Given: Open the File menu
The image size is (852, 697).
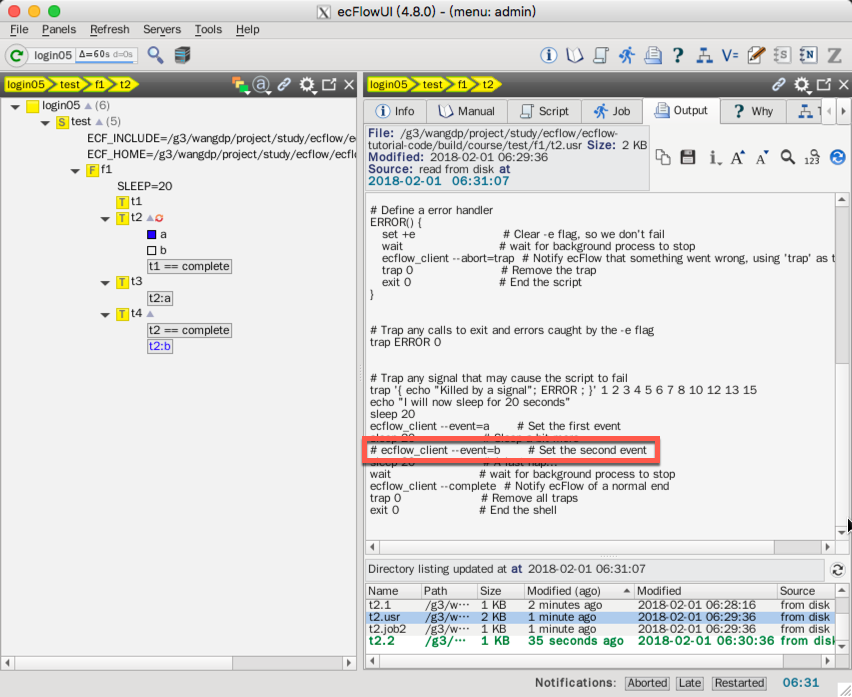Looking at the screenshot, I should pyautogui.click(x=19, y=29).
